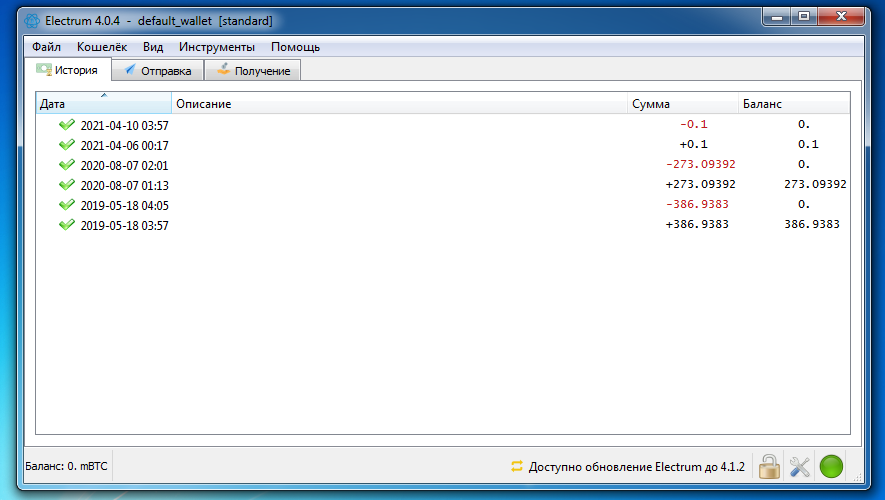Viewport: 885px width, 500px height.
Task: Select the -386.9383 transaction row
Action: tap(400, 205)
